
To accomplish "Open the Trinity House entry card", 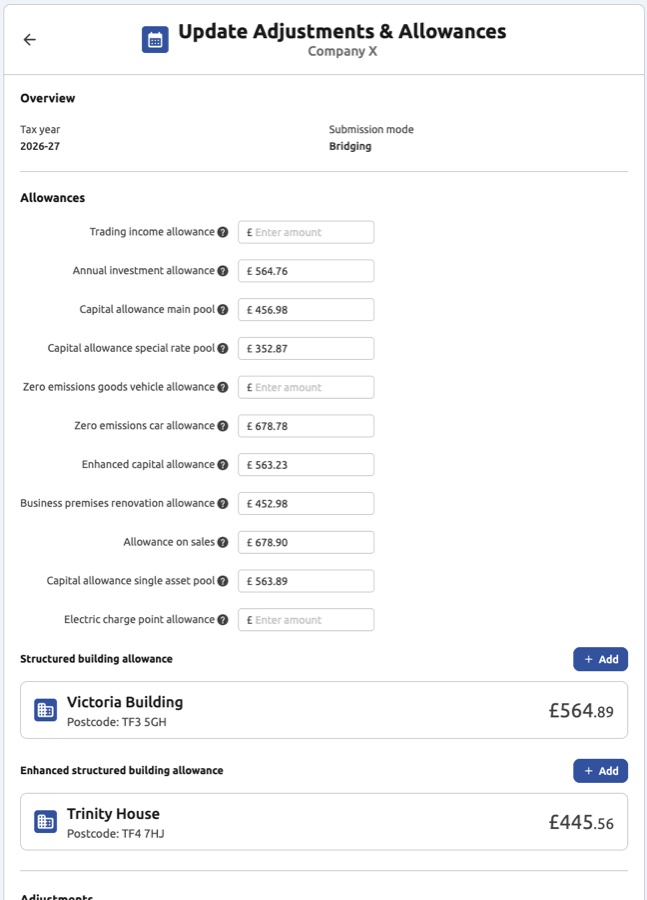I will pyautogui.click(x=324, y=822).
